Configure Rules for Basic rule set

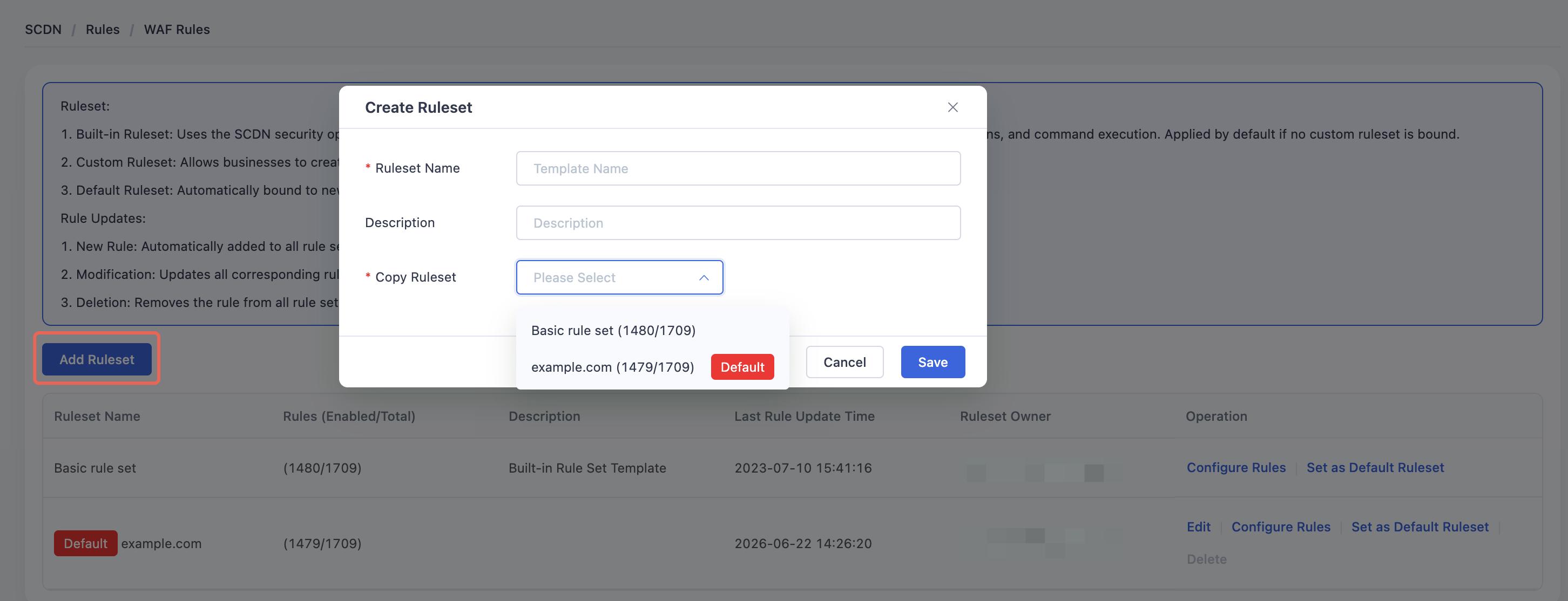pos(1235,467)
